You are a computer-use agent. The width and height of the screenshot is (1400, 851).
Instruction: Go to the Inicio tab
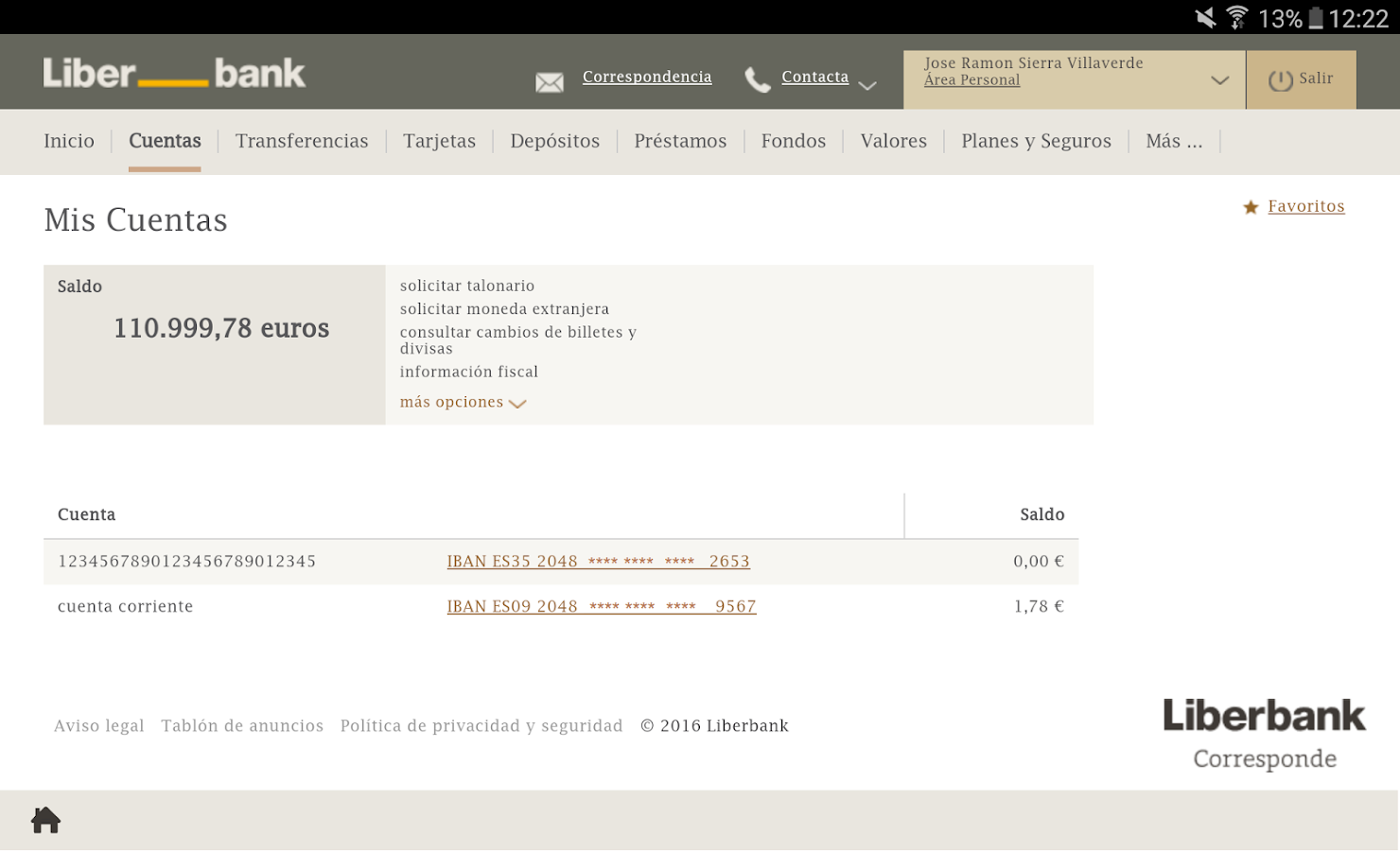[x=69, y=141]
